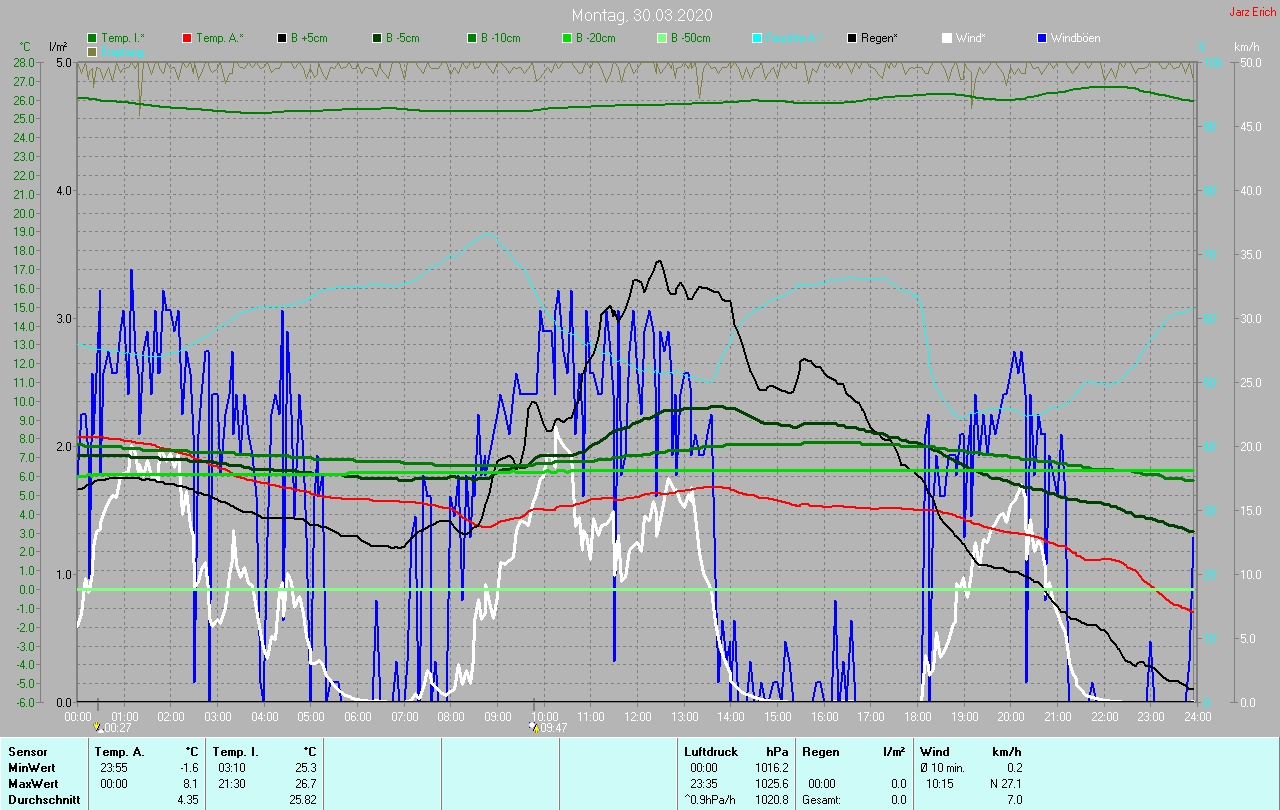Click the white Wind* legend square
Image resolution: width=1280 pixels, height=810 pixels.
(947, 38)
